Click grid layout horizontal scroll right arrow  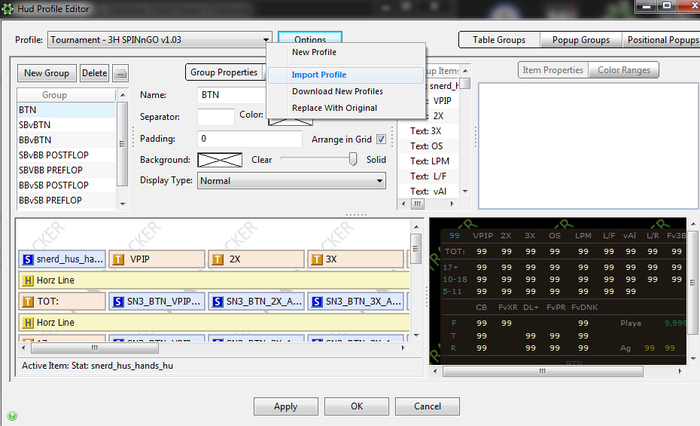[x=403, y=347]
